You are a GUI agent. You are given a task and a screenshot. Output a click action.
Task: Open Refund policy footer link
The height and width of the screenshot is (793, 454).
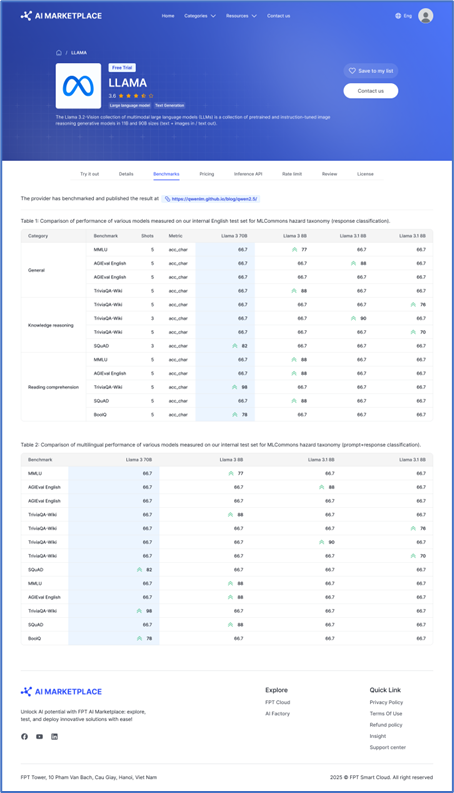386,725
